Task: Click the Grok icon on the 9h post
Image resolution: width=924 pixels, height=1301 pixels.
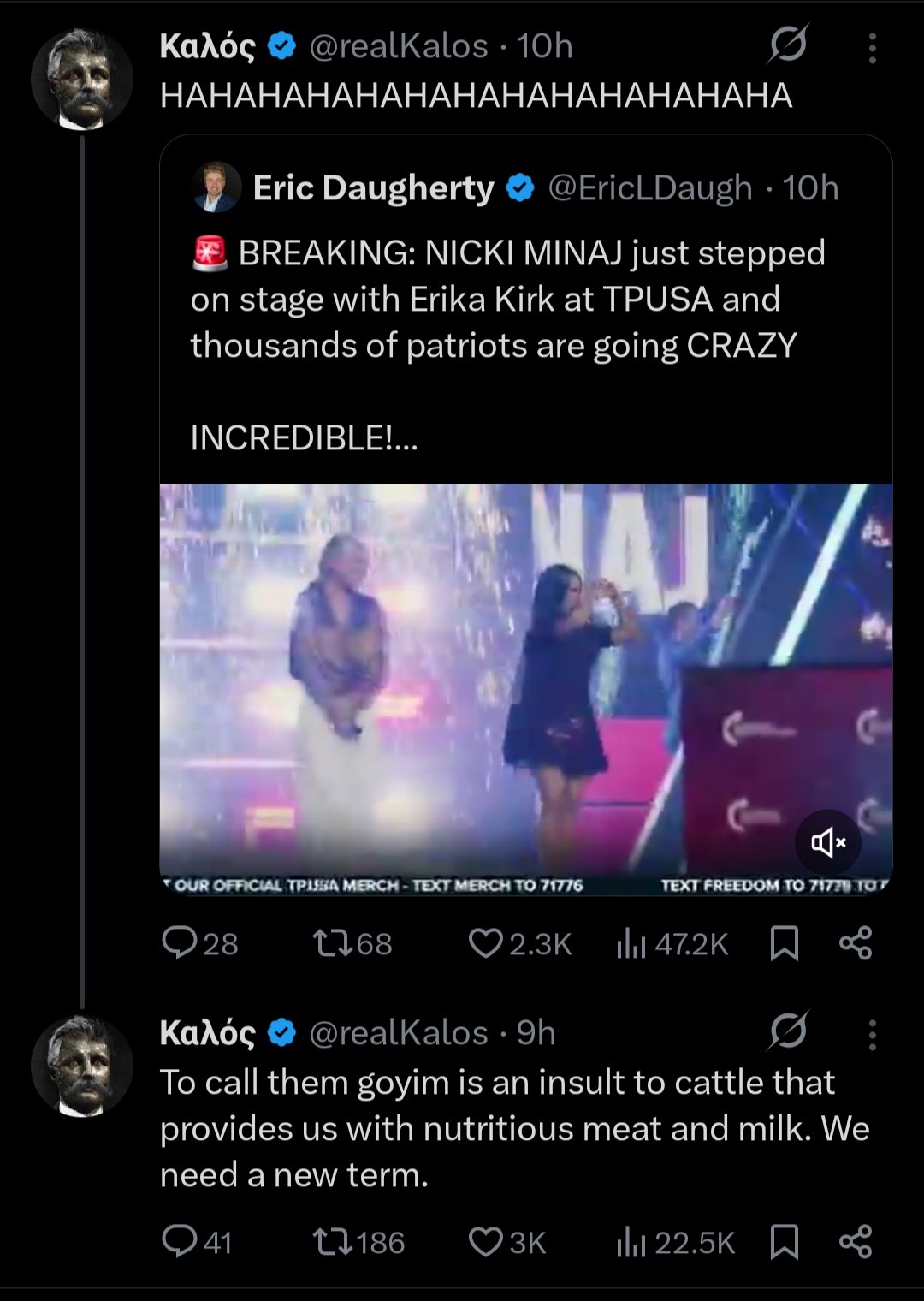Action: (787, 1031)
